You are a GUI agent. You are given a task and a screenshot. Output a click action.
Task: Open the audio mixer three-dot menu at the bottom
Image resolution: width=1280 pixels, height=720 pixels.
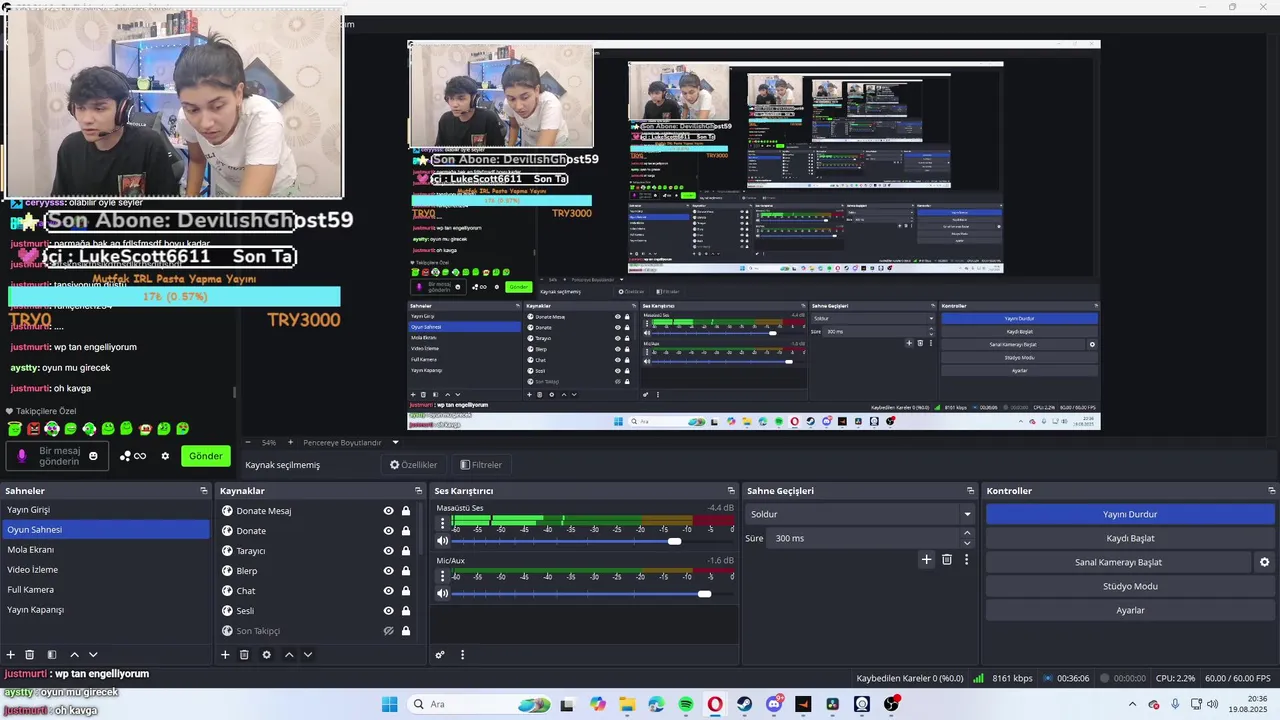tap(462, 655)
